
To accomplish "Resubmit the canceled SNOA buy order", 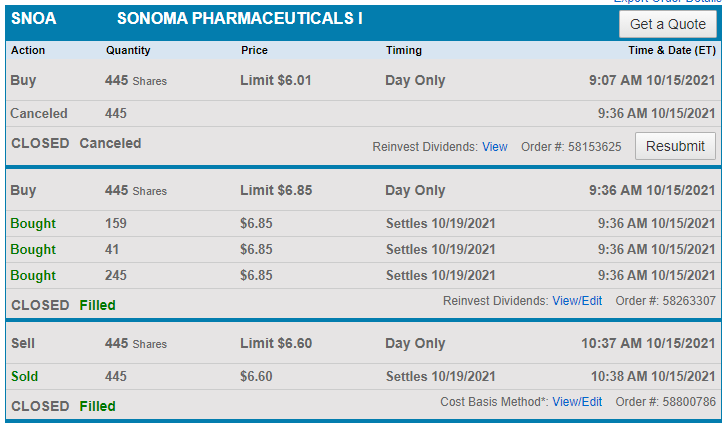I will tap(675, 146).
